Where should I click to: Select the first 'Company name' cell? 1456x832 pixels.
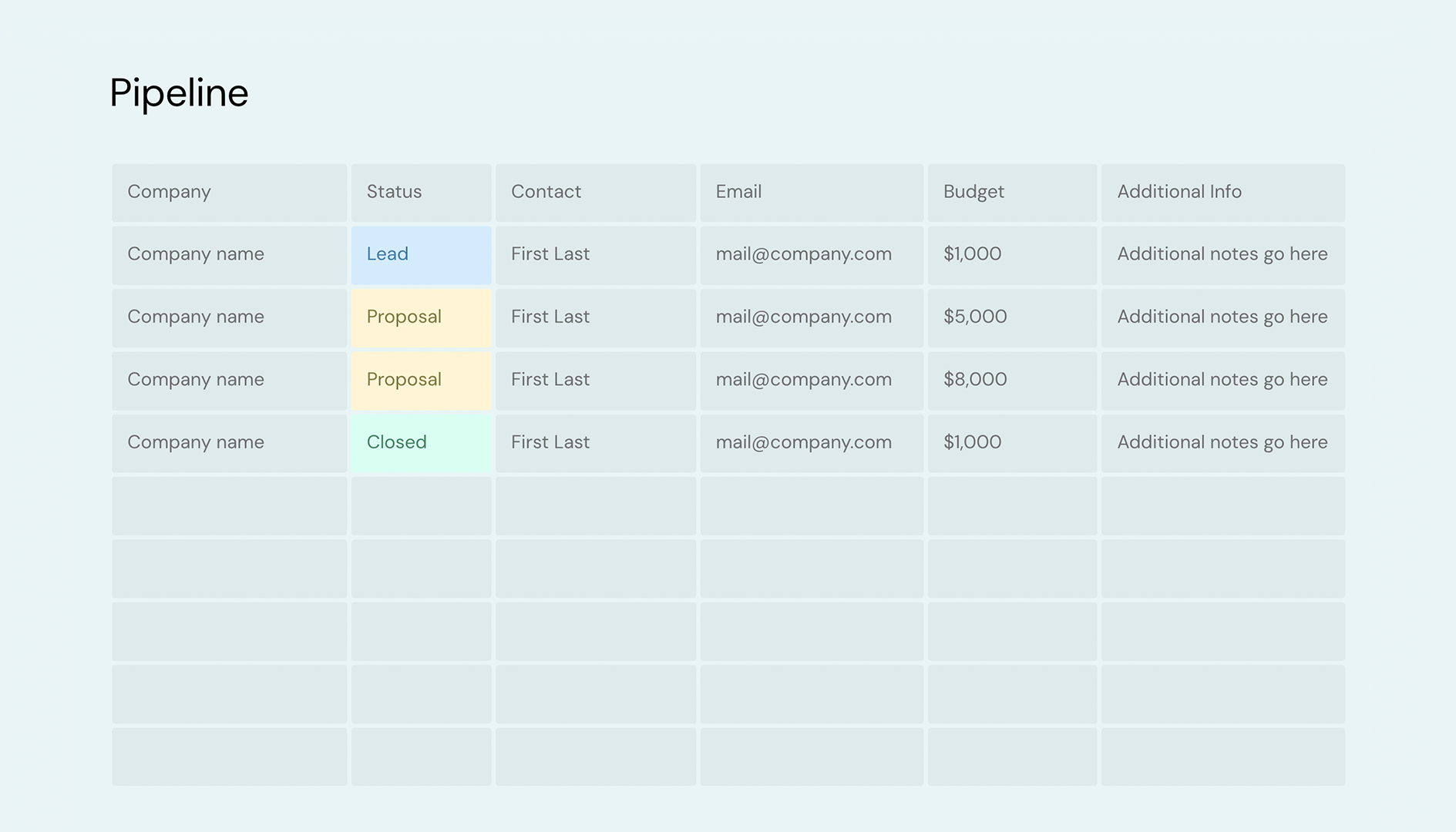tap(195, 254)
